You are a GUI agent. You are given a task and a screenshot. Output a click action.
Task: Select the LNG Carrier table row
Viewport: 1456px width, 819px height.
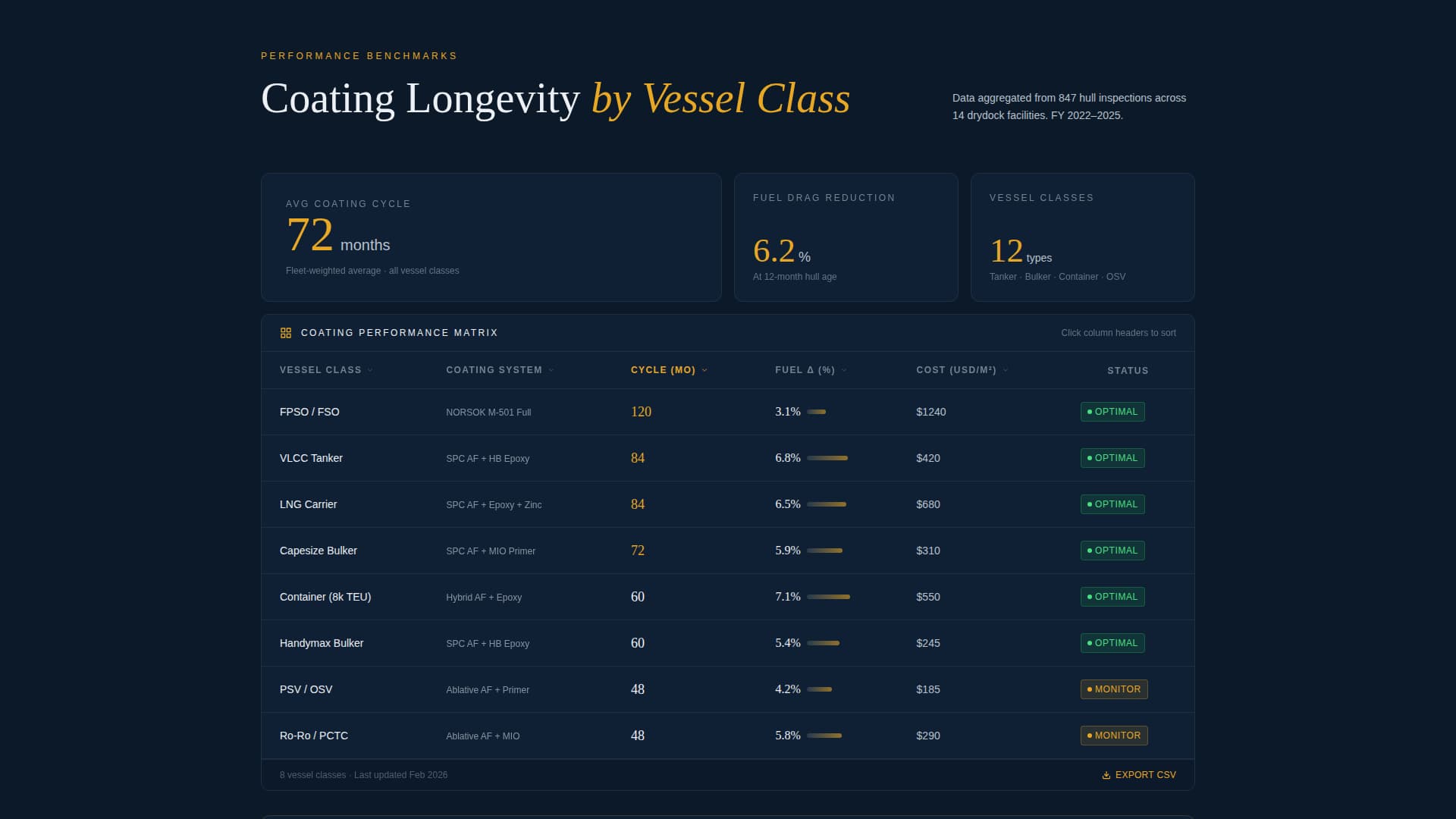tap(726, 504)
